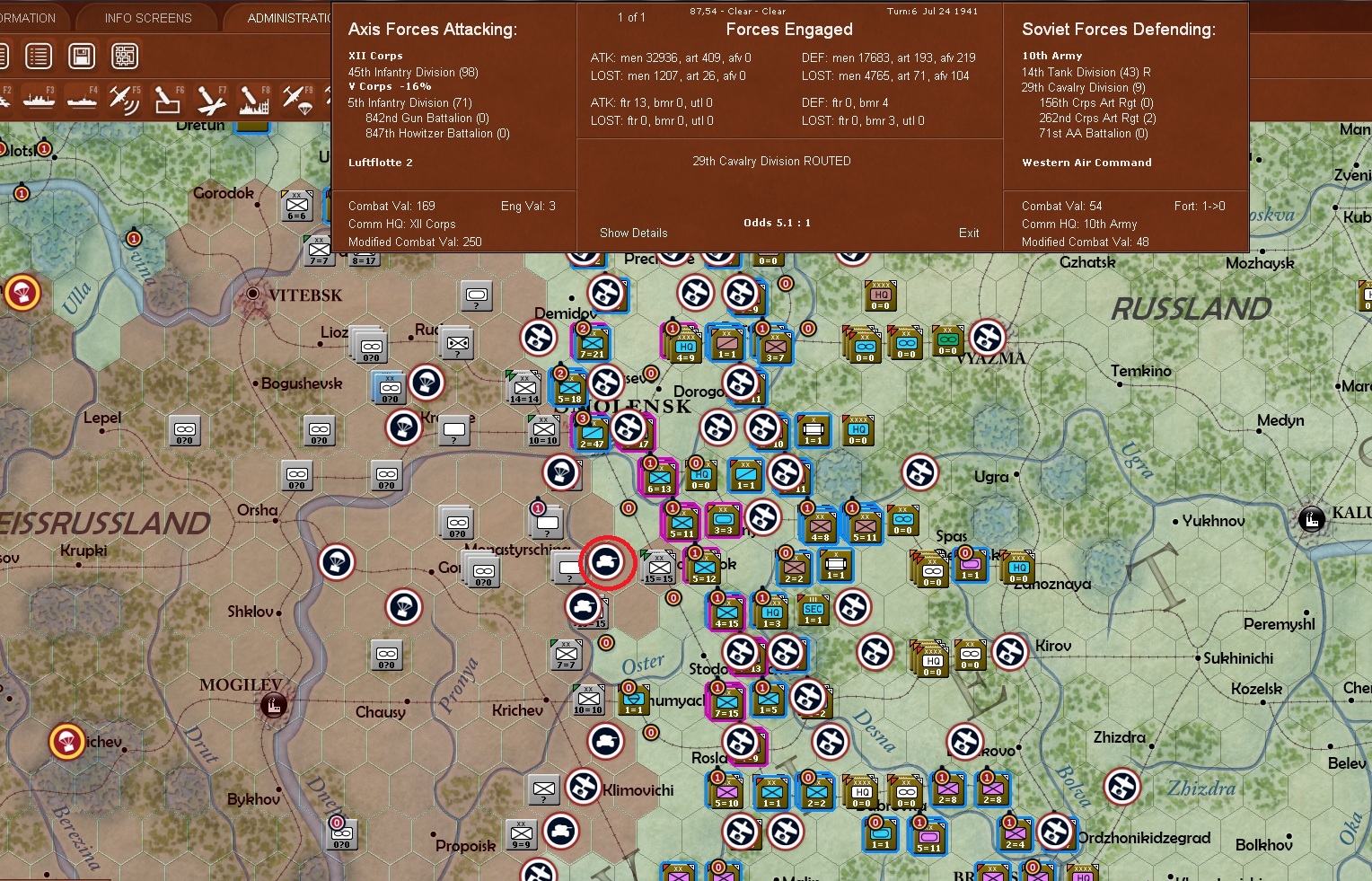The width and height of the screenshot is (1372, 881).
Task: Click the XII Corps heading
Action: [x=375, y=56]
